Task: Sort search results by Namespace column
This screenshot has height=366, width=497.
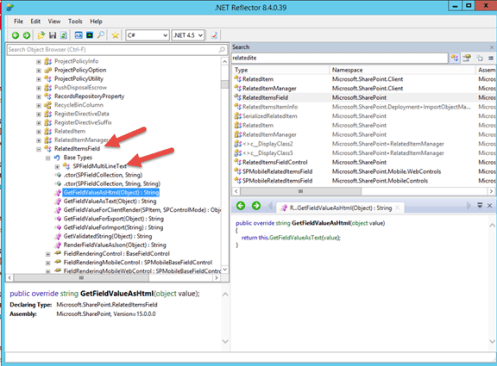Action: coord(402,70)
